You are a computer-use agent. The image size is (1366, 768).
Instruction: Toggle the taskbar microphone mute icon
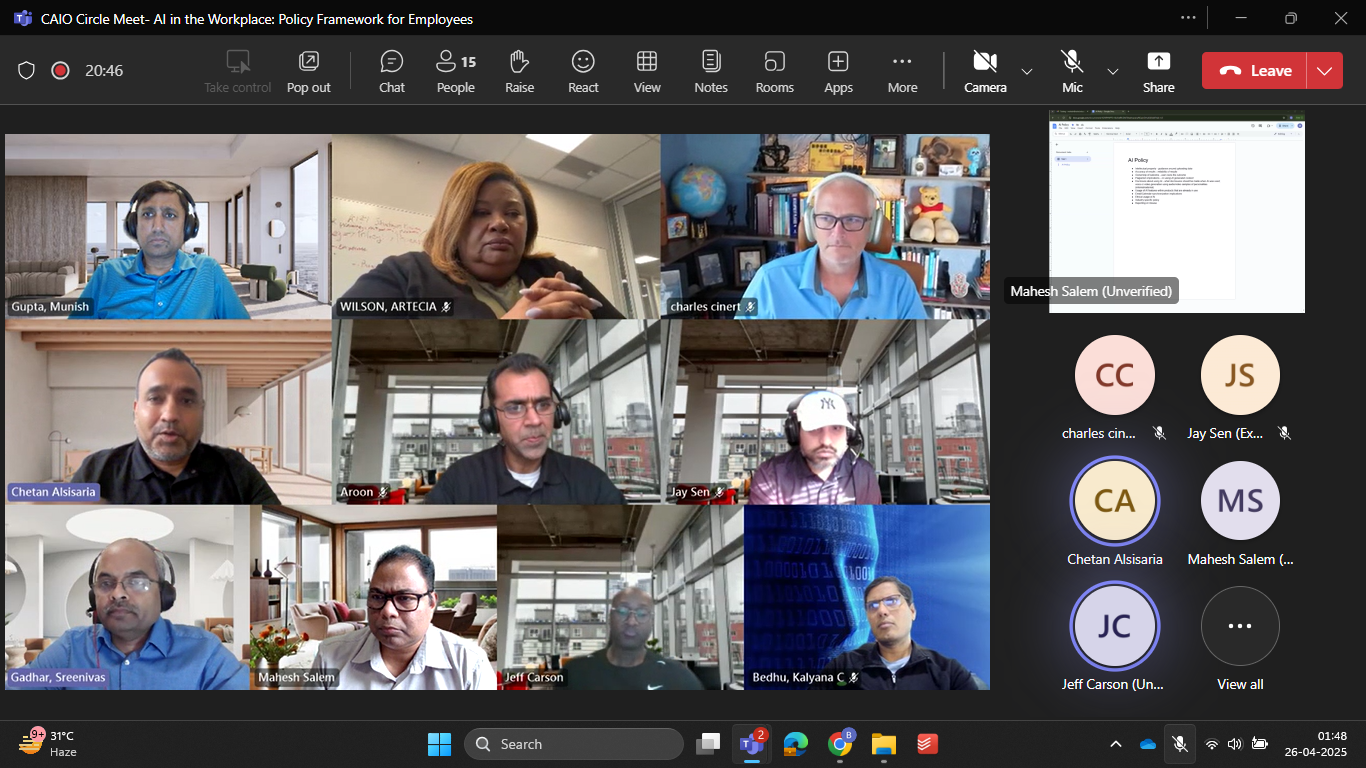1180,744
